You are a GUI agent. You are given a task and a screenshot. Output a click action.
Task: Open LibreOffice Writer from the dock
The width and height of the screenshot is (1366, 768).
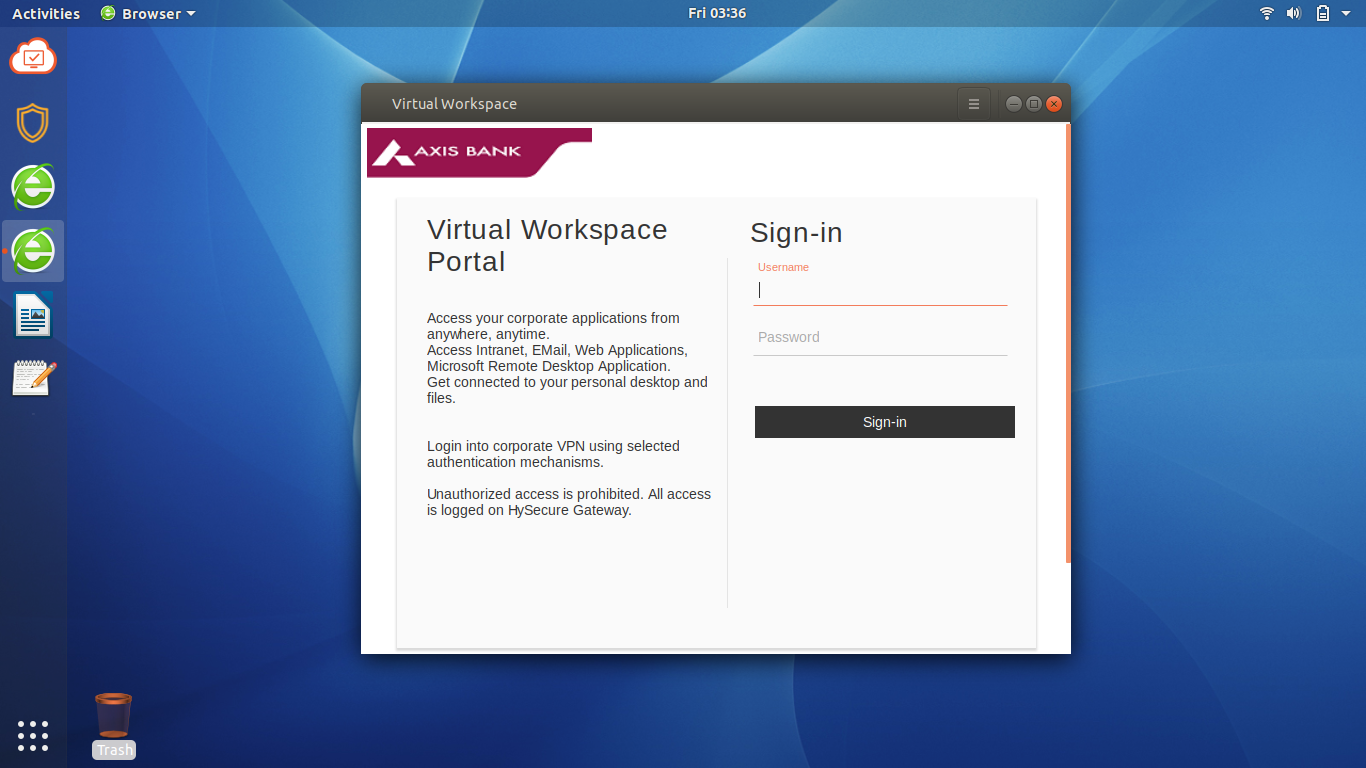point(33,315)
